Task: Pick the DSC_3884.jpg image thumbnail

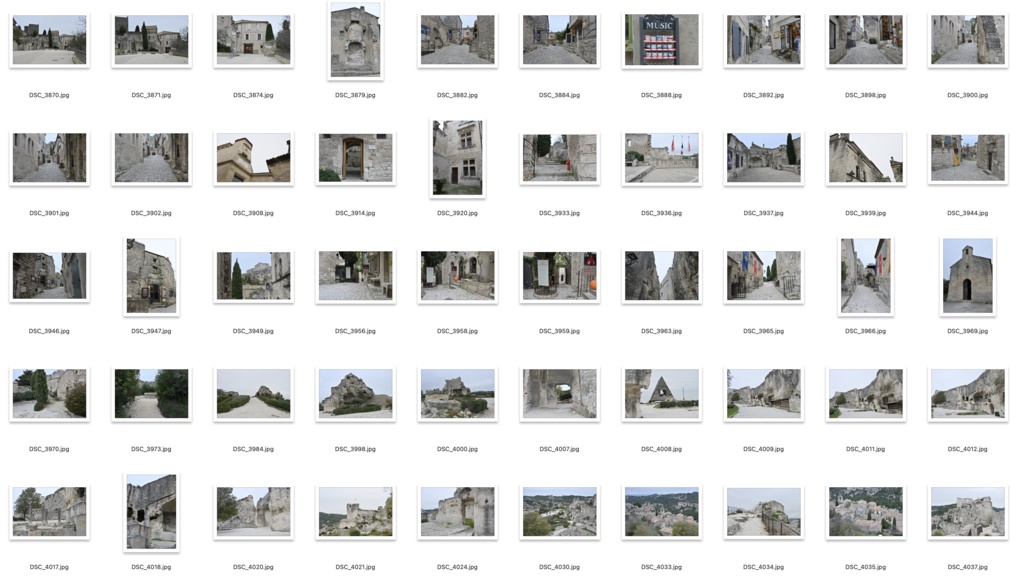Action: click(x=560, y=40)
